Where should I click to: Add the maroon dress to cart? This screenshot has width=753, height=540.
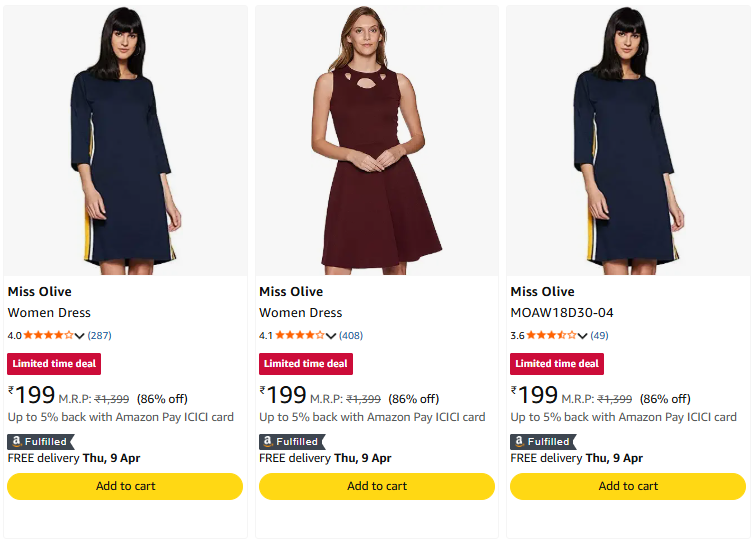[x=376, y=486]
